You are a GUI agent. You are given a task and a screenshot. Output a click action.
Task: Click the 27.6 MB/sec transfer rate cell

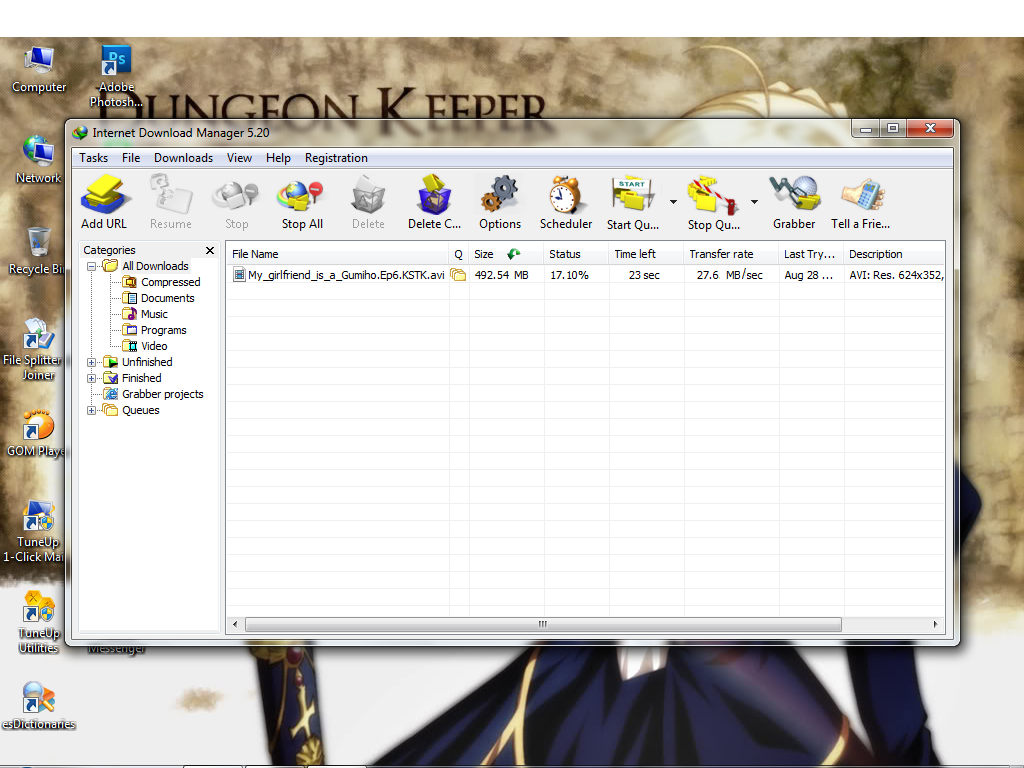point(729,275)
